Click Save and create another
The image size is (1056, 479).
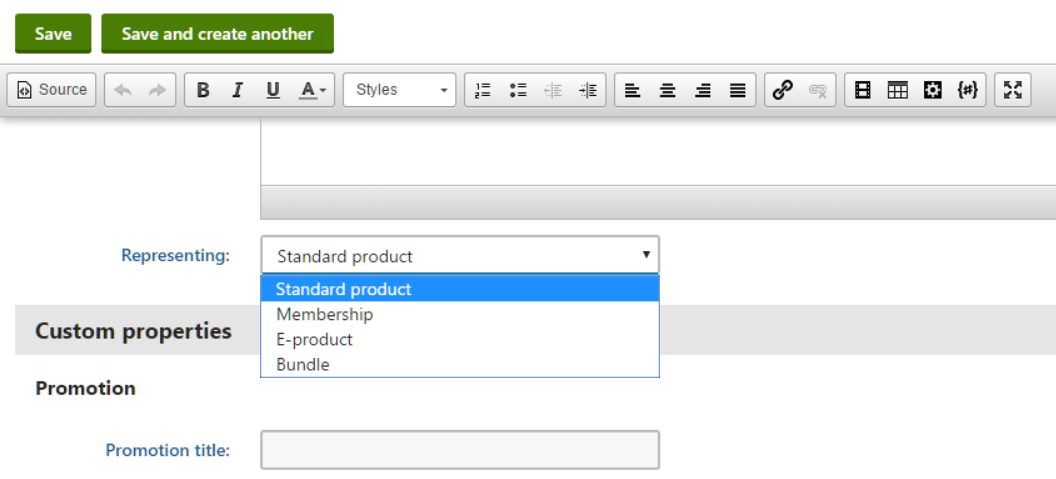[x=218, y=34]
